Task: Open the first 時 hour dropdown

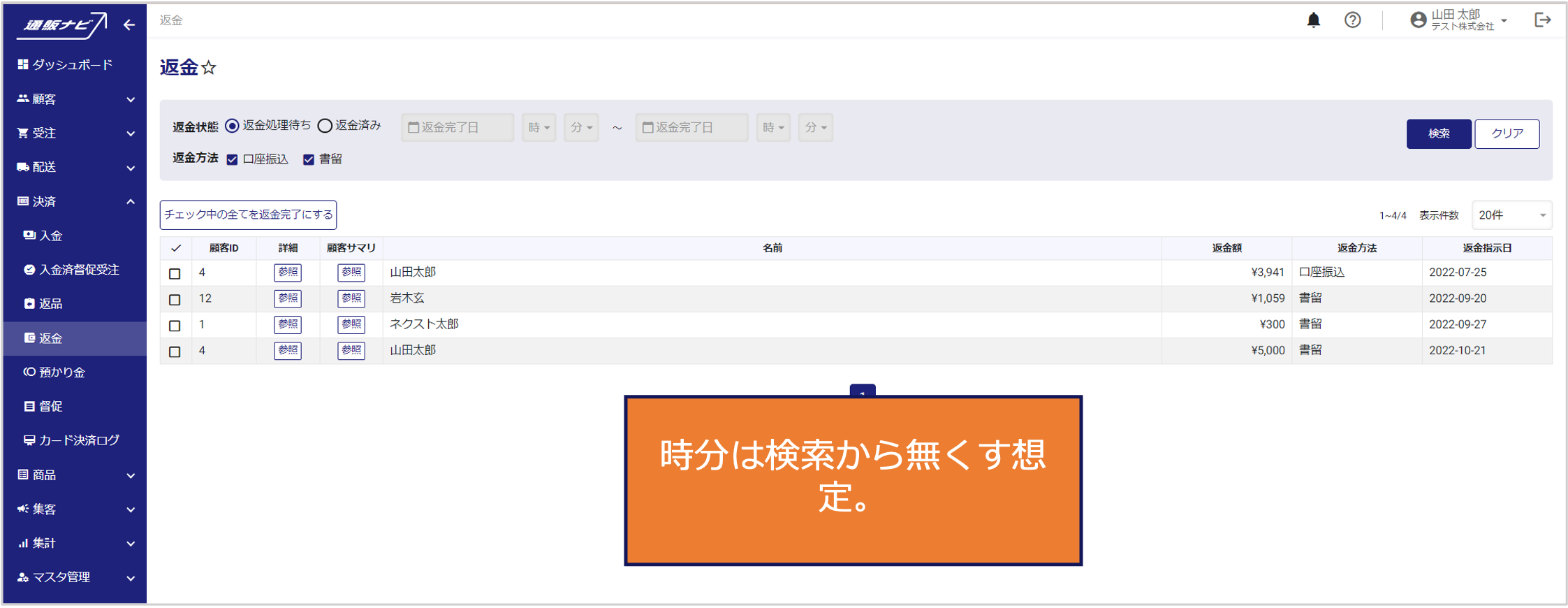Action: 538,127
